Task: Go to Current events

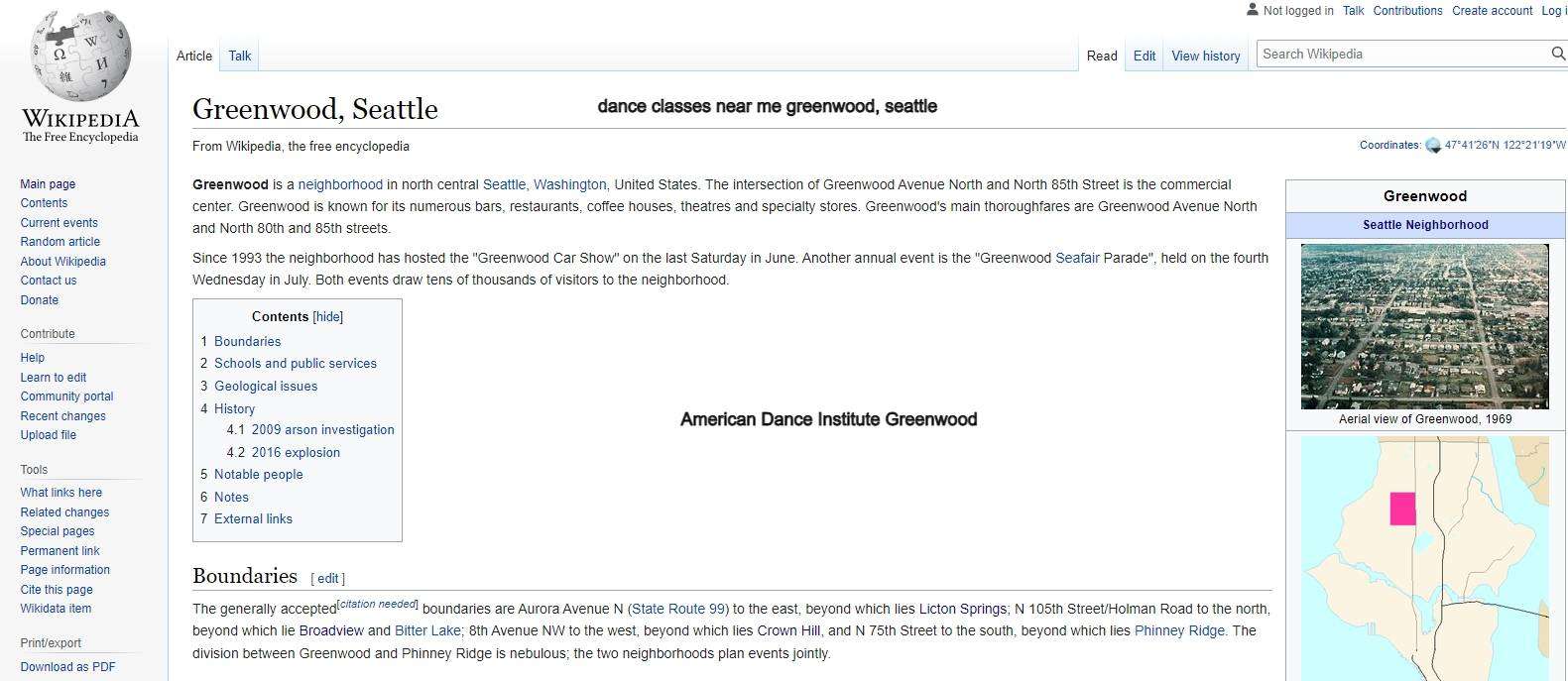Action: tap(60, 223)
